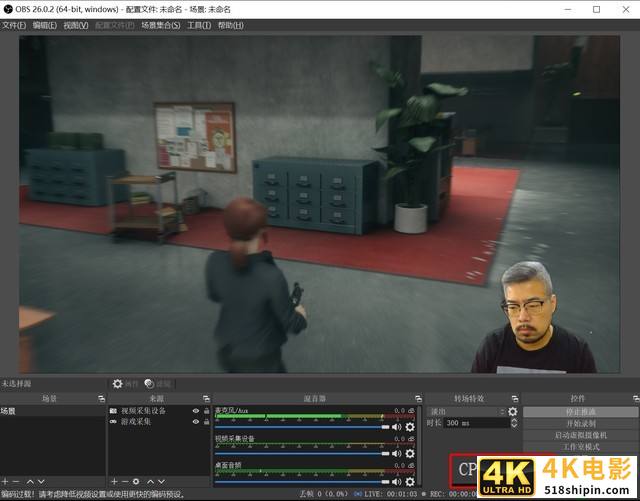Open source properties gear in 来源 panel

137,482
